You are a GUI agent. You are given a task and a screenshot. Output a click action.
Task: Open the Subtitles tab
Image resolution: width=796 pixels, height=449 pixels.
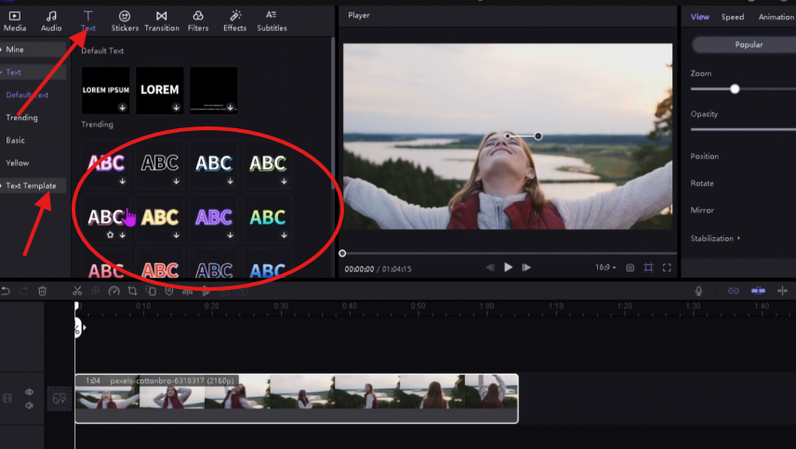click(272, 21)
